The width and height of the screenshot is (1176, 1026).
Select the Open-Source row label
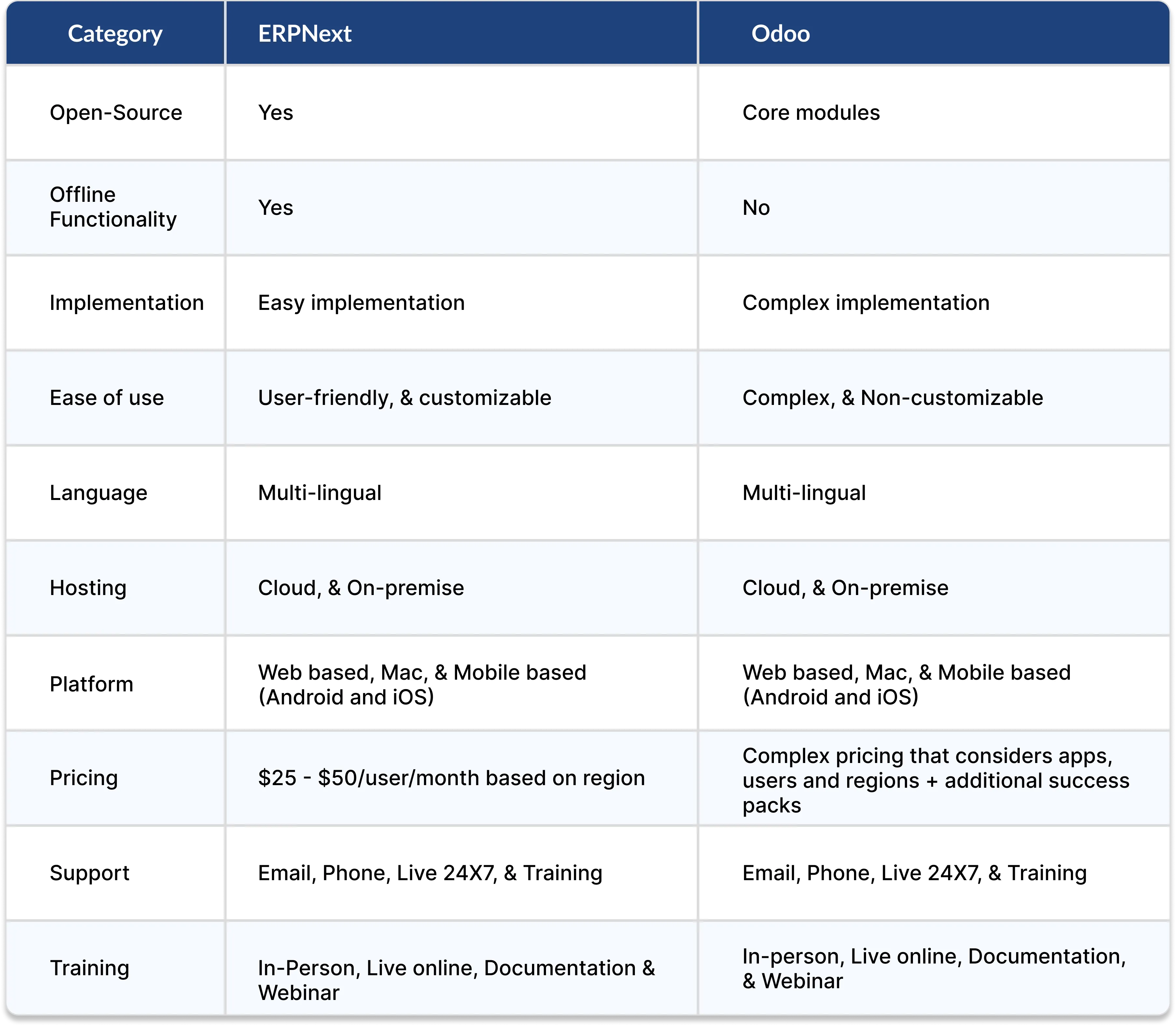click(116, 113)
